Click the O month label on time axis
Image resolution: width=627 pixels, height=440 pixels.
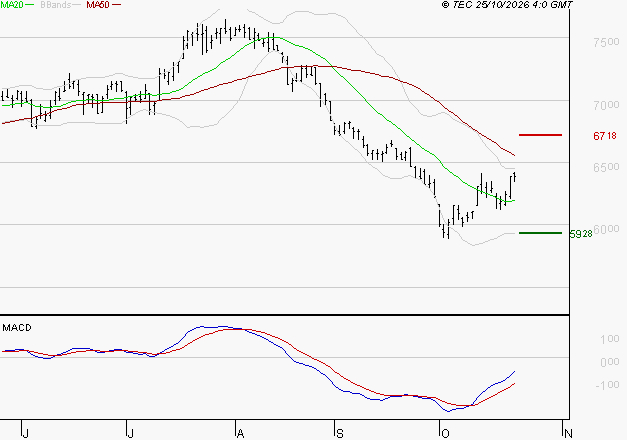click(445, 433)
